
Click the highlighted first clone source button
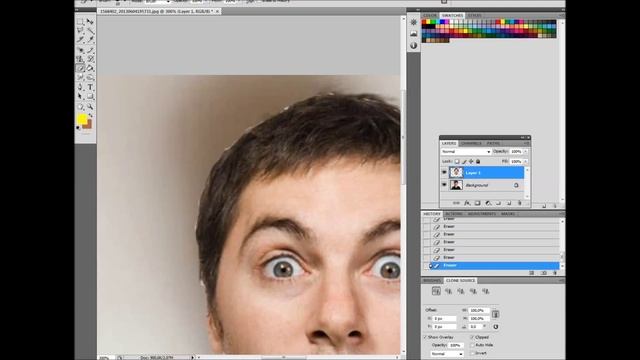point(436,291)
